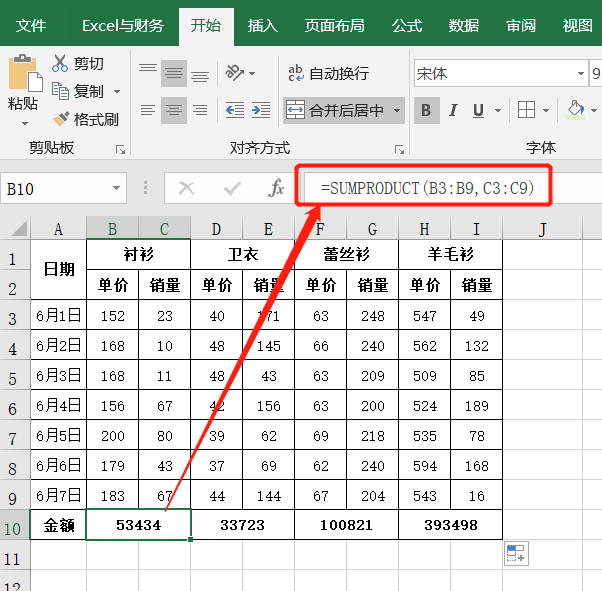Open the Paste options dropdown arrow
The height and width of the screenshot is (591, 602).
click(x=25, y=123)
